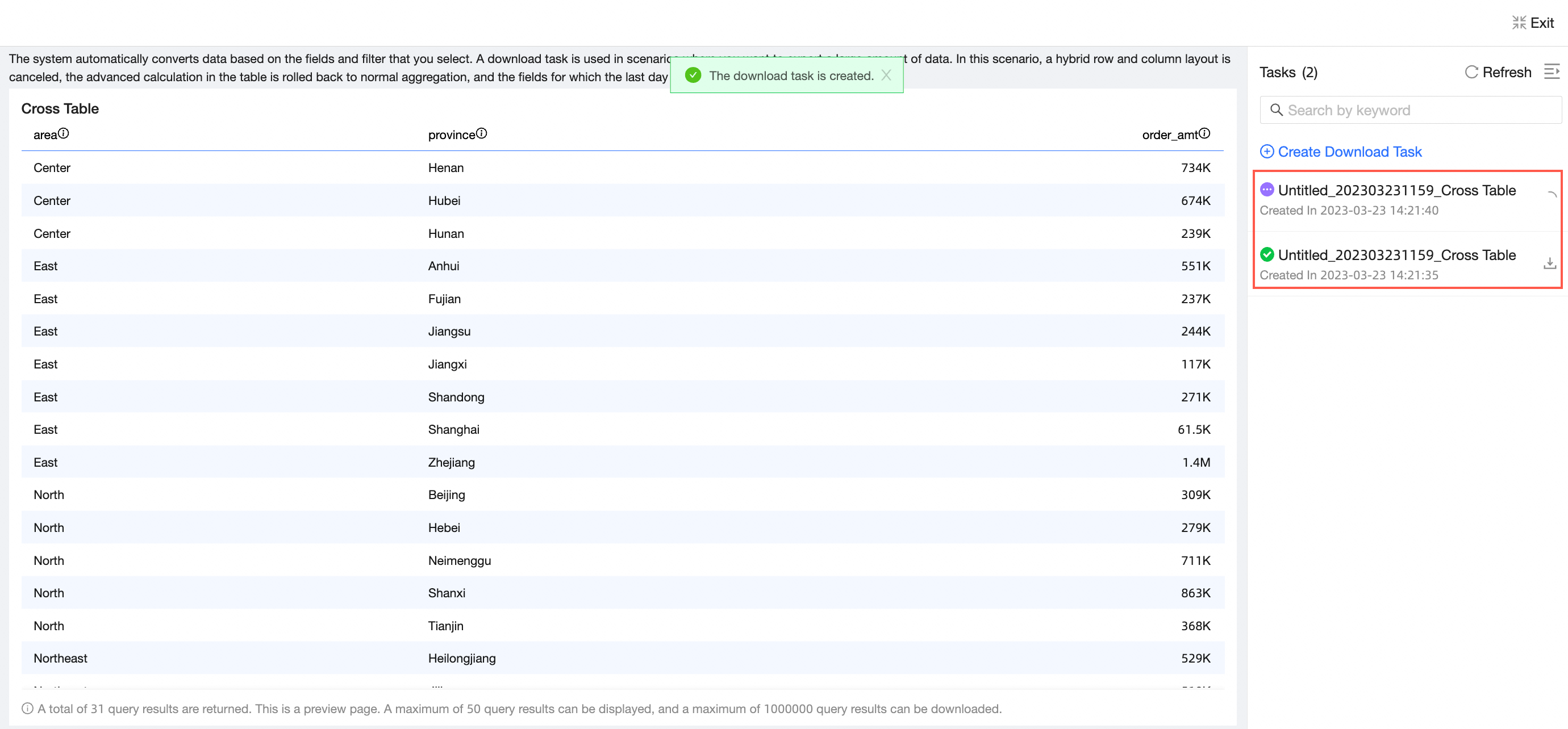
Task: Select the 'Heilongjiang' province cell
Action: point(461,658)
